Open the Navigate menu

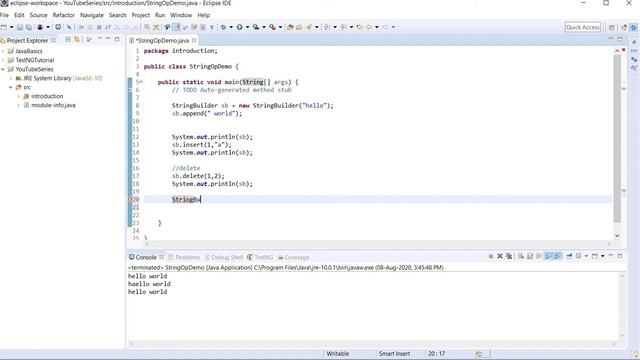click(92, 15)
